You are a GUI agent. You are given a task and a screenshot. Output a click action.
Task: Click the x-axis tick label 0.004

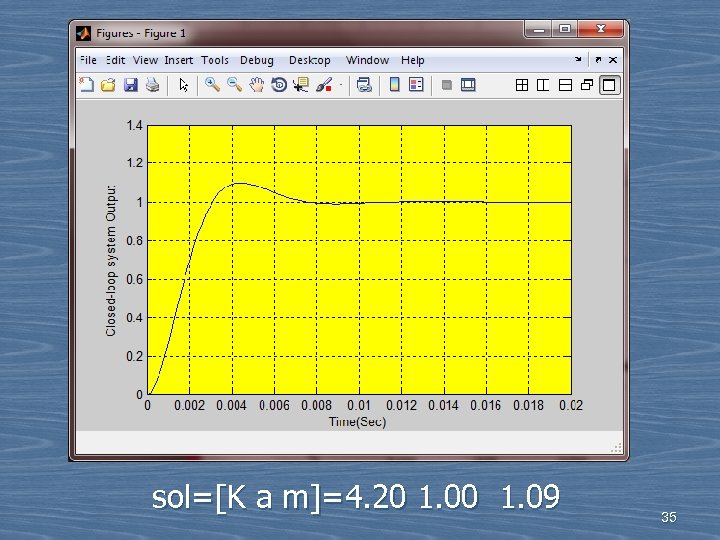[231, 405]
